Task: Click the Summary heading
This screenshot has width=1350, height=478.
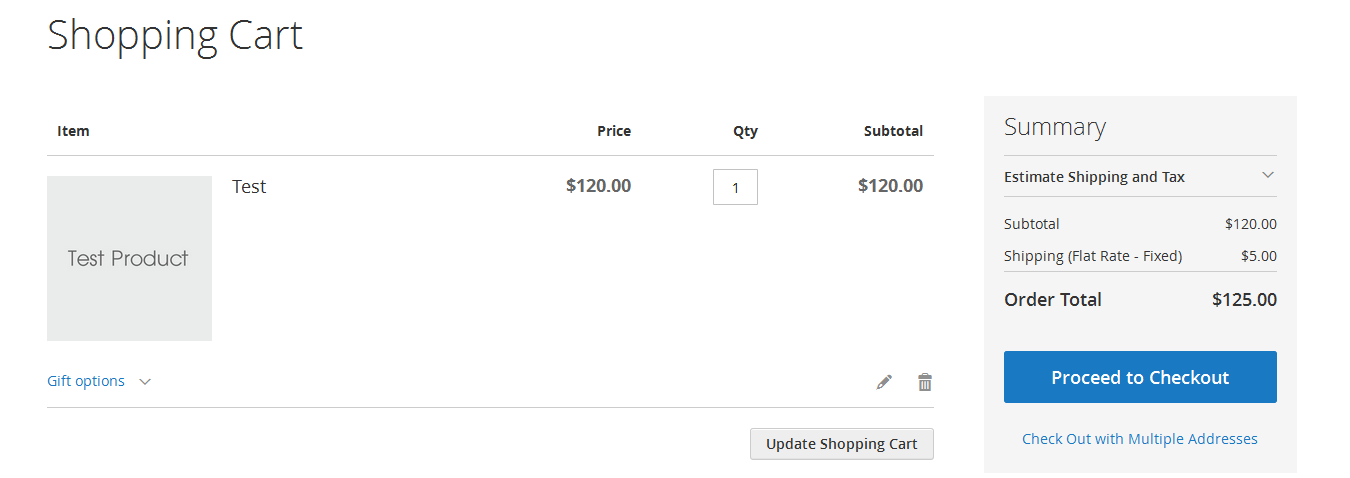Action: 1055,127
